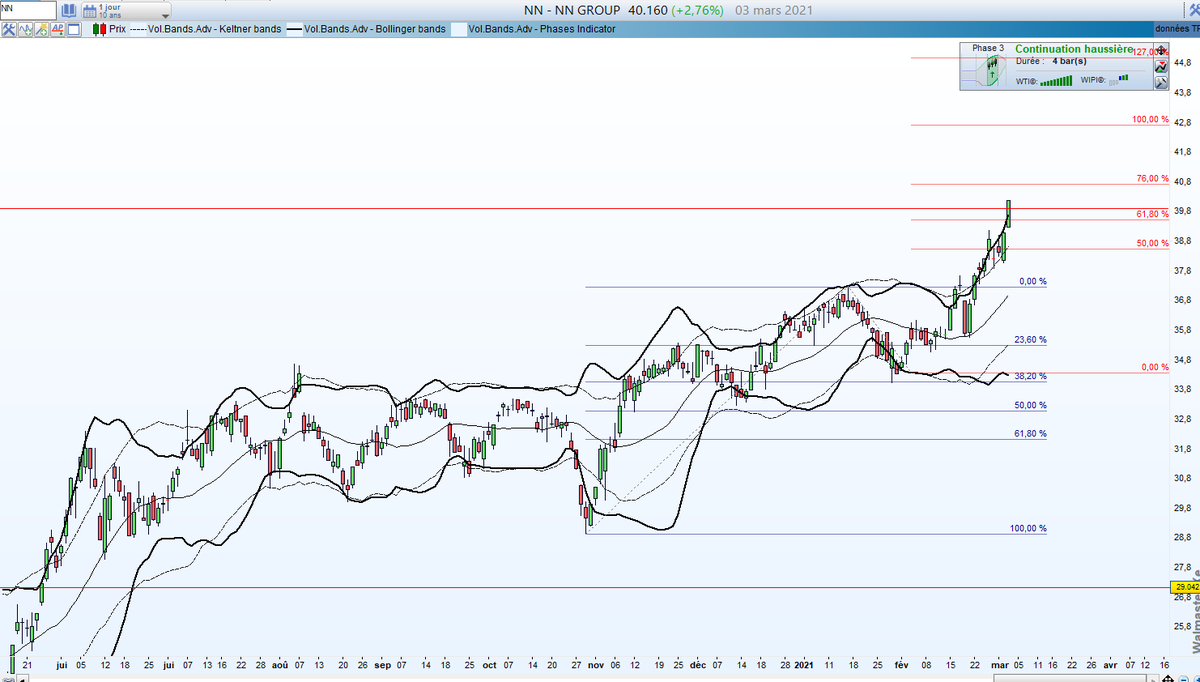
Task: Click the red 61,80 % Fibonacci label
Action: click(x=1152, y=214)
